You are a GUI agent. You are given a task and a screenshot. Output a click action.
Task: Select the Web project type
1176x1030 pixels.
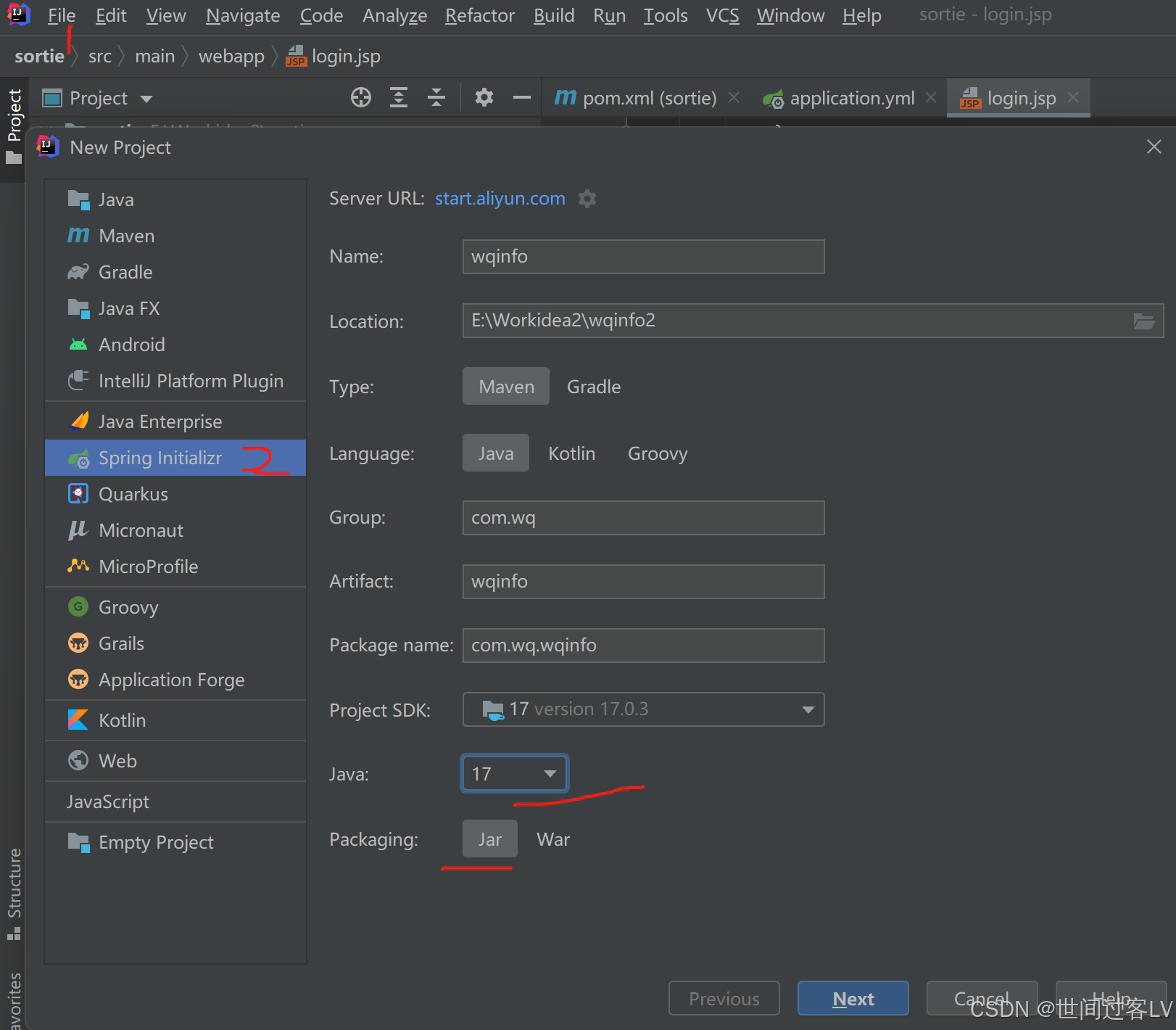[175, 761]
